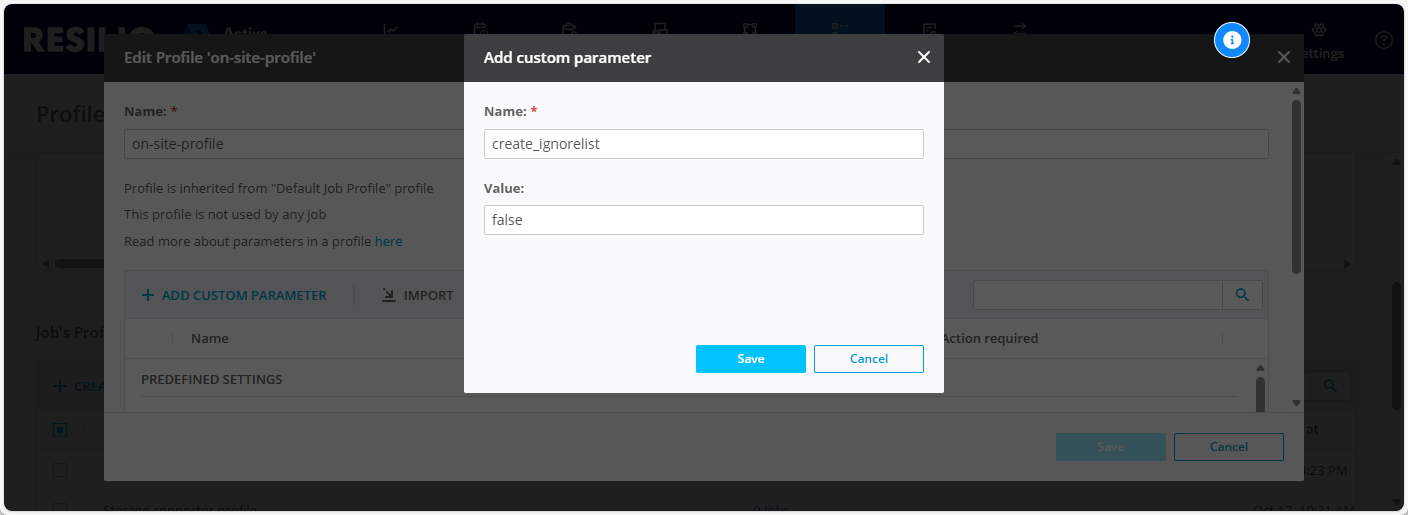Close the Edit Profile dialog with X
The image size is (1408, 515).
tap(1284, 58)
